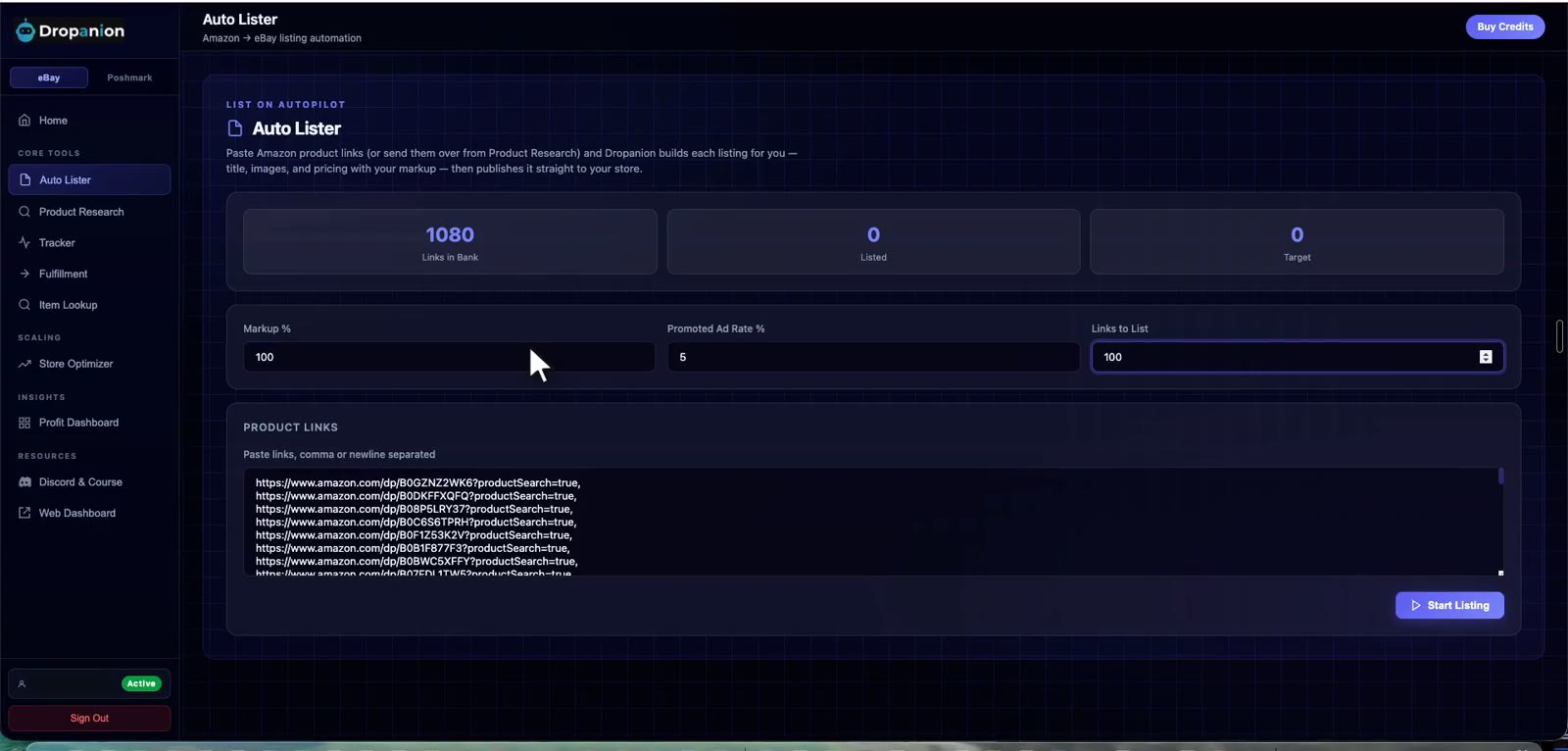Click the Tracker pulse icon
This screenshot has width=1568, height=751.
[24, 242]
